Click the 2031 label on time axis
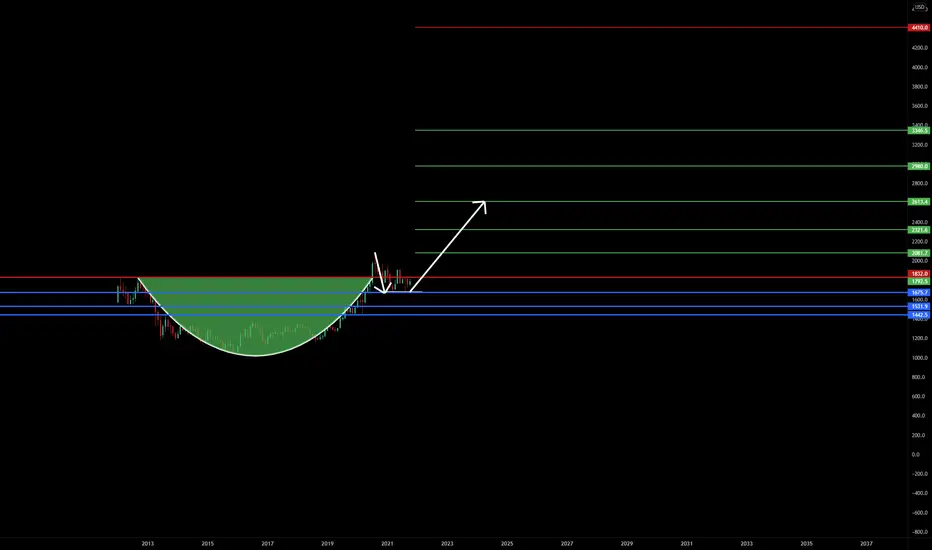The image size is (932, 550). tap(687, 543)
